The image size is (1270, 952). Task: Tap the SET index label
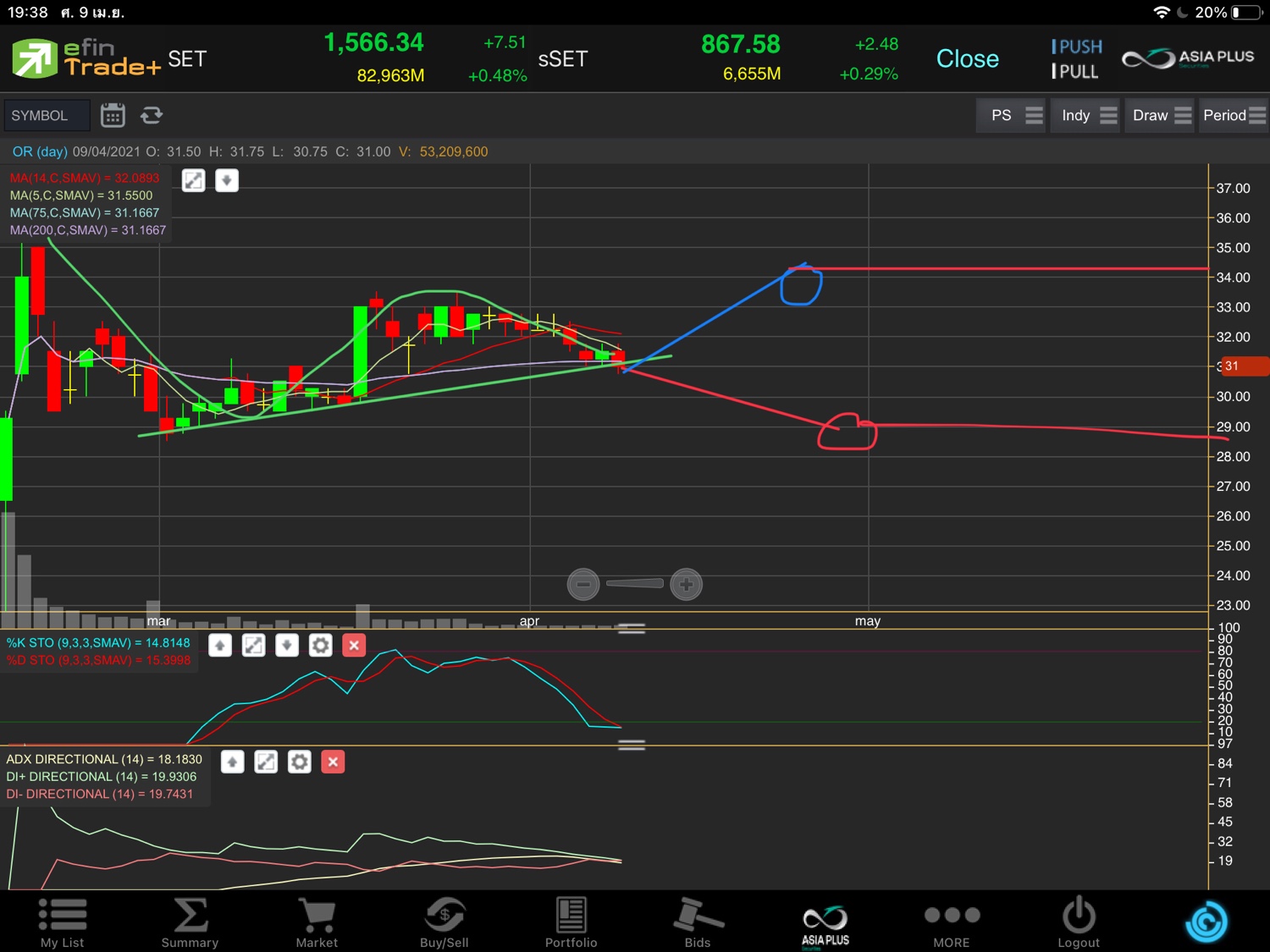pos(187,58)
